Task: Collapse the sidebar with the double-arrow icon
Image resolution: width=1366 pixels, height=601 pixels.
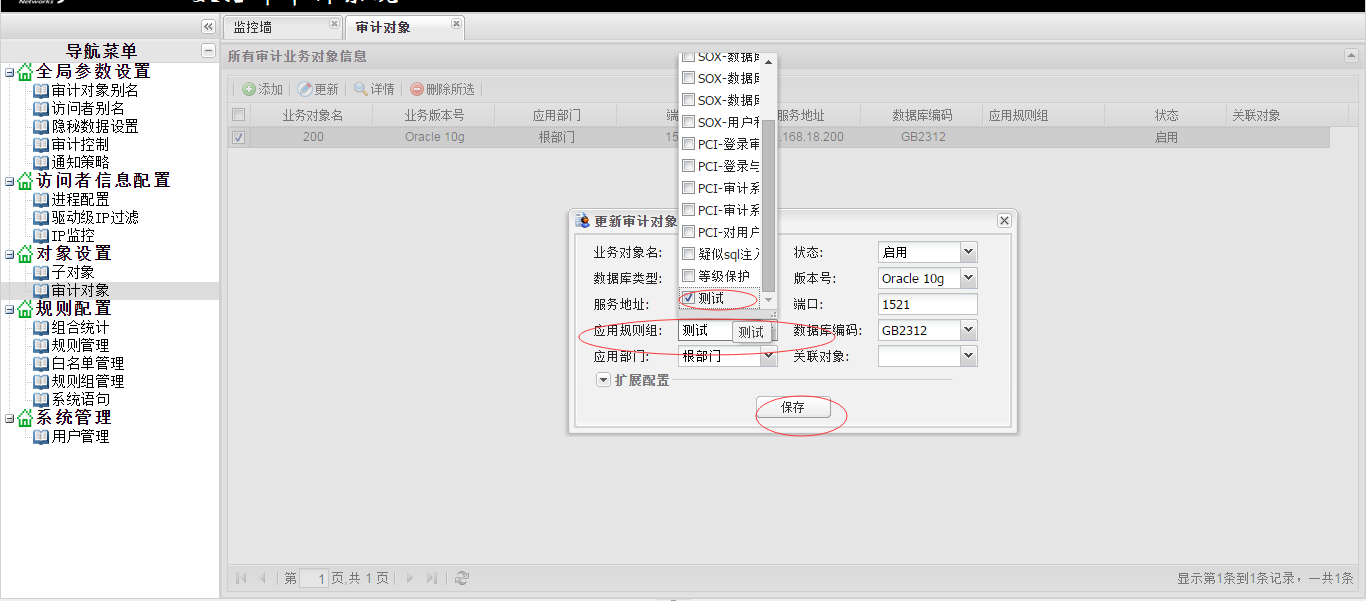Action: click(208, 27)
